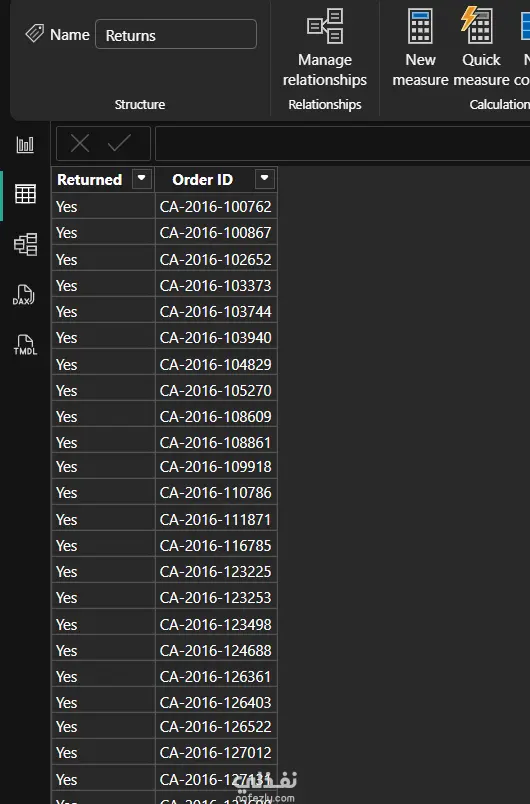Select cell CA-2016-109918
Image resolution: width=530 pixels, height=804 pixels.
[x=216, y=466]
